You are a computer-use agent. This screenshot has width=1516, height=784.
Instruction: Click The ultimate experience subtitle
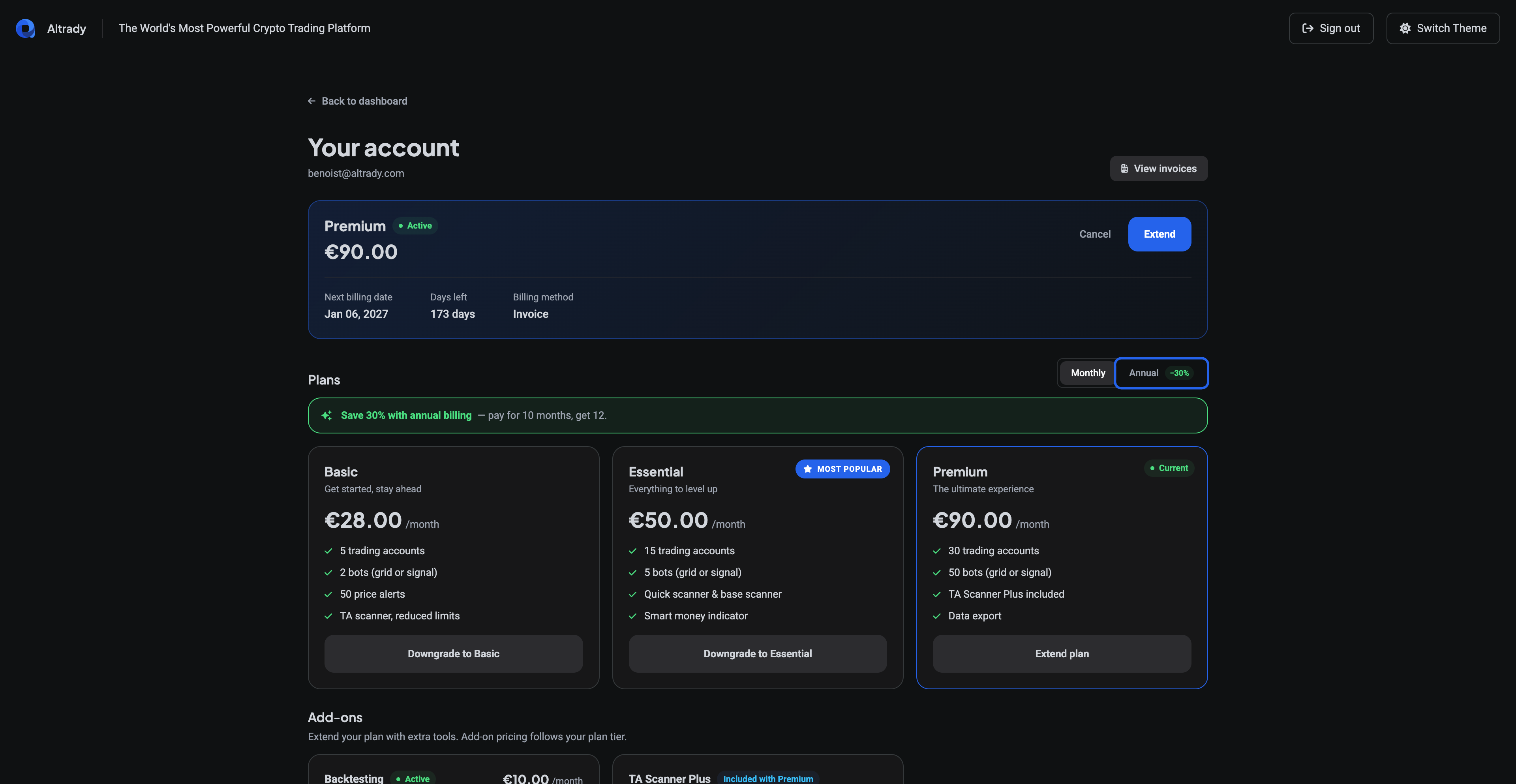[x=983, y=489]
